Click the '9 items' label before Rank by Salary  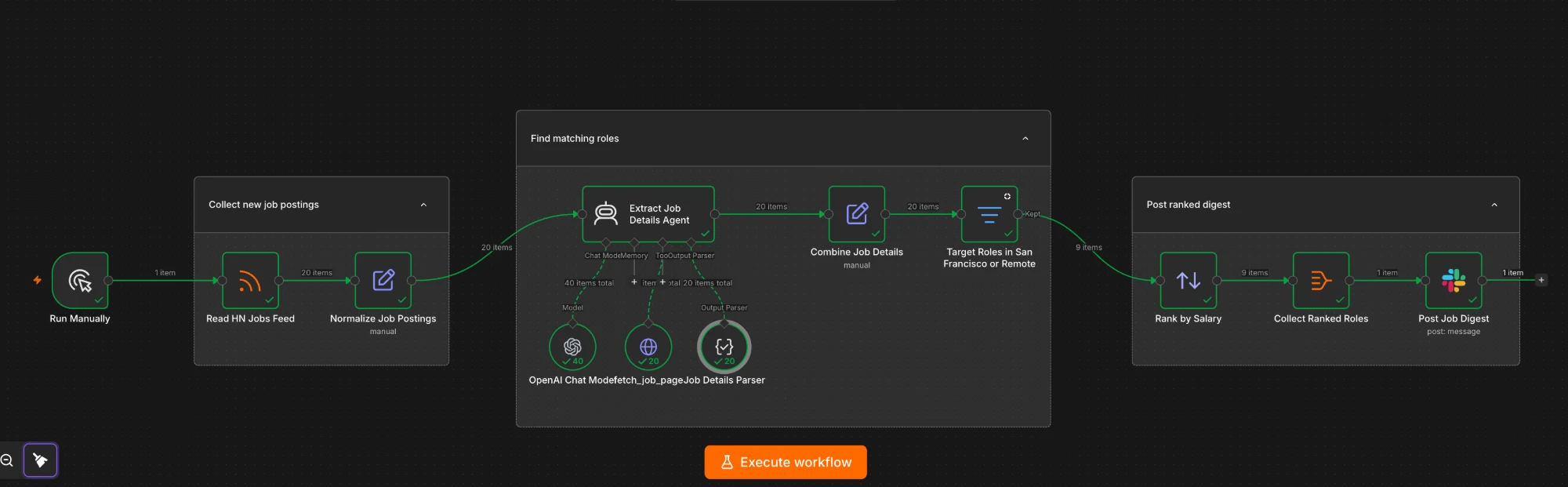[x=1089, y=248]
